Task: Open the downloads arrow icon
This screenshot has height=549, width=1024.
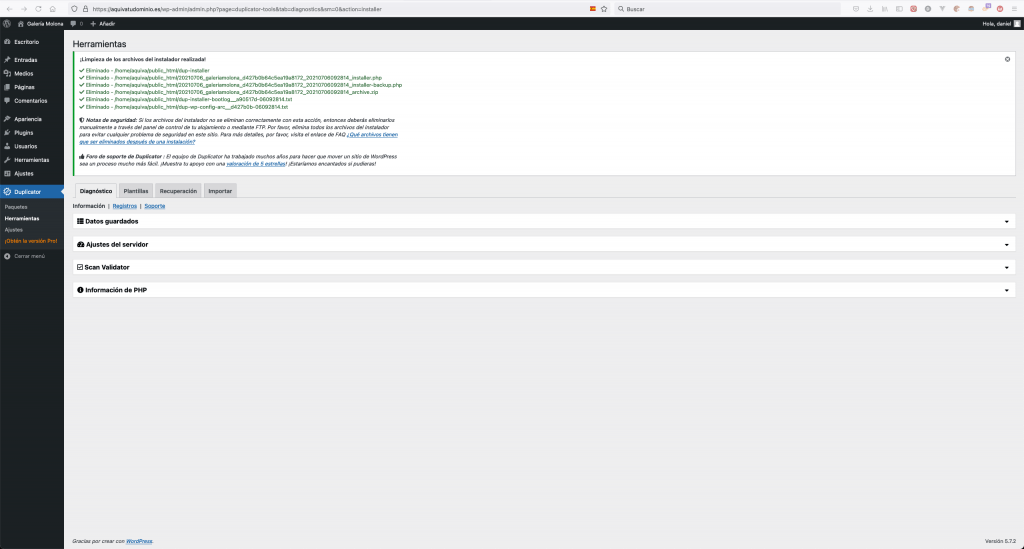Action: point(870,9)
